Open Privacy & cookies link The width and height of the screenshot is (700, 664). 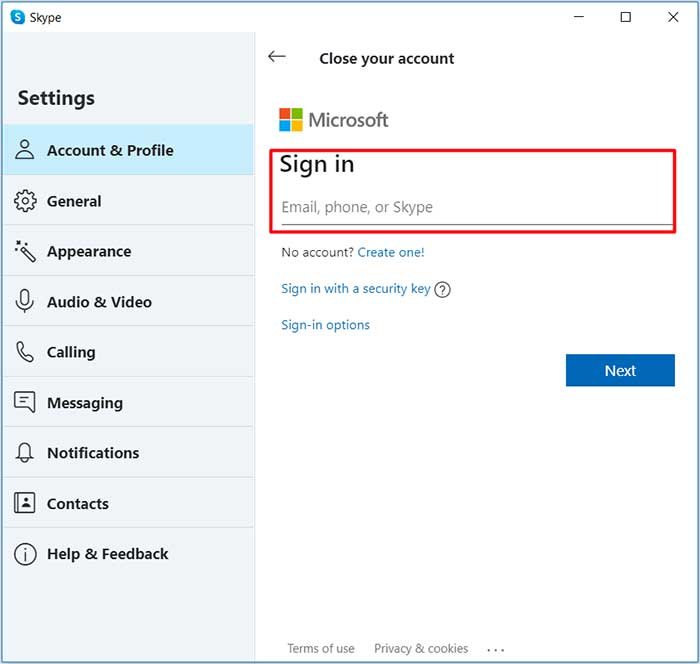click(421, 648)
